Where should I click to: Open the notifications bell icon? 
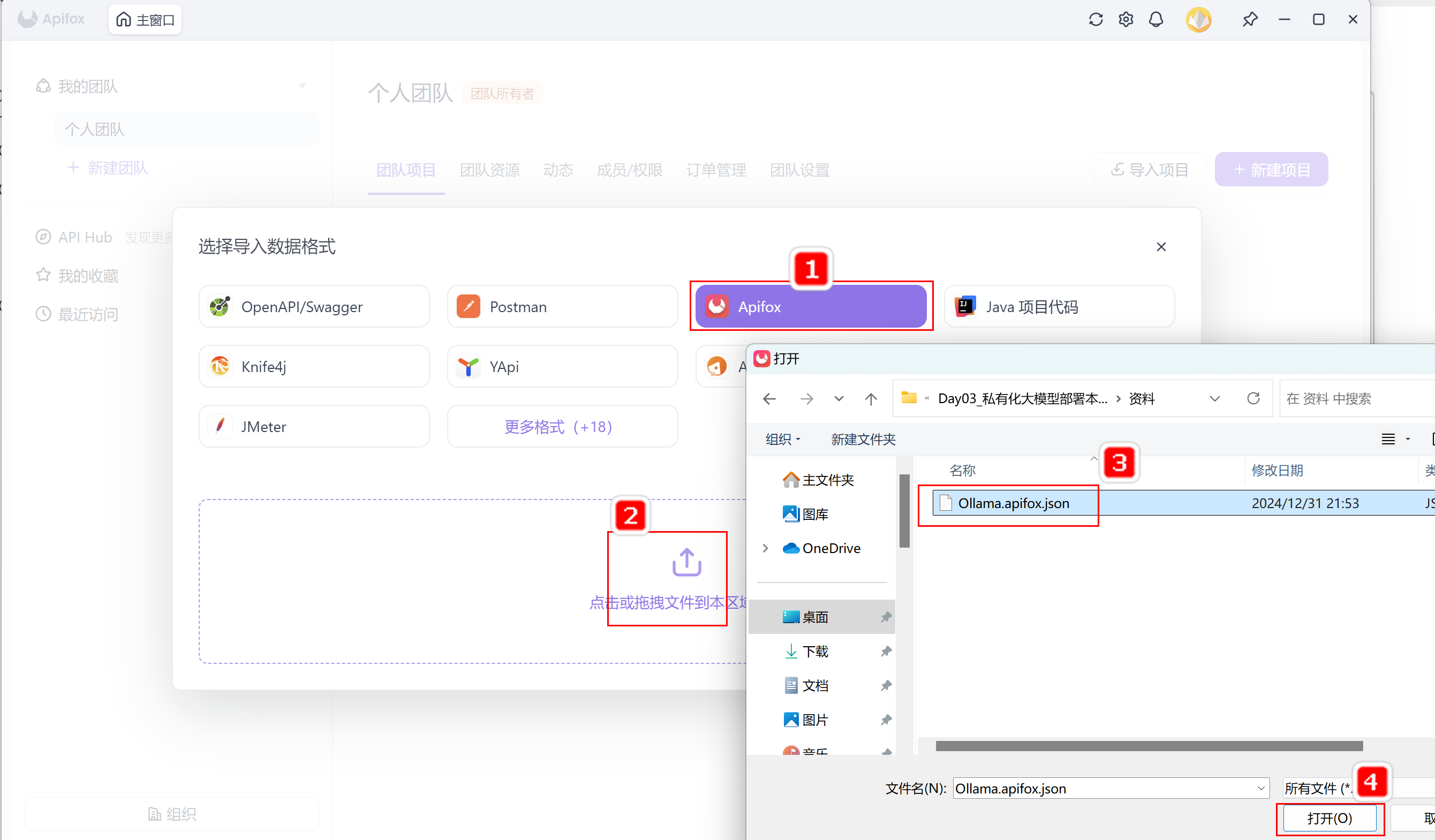pos(1155,19)
